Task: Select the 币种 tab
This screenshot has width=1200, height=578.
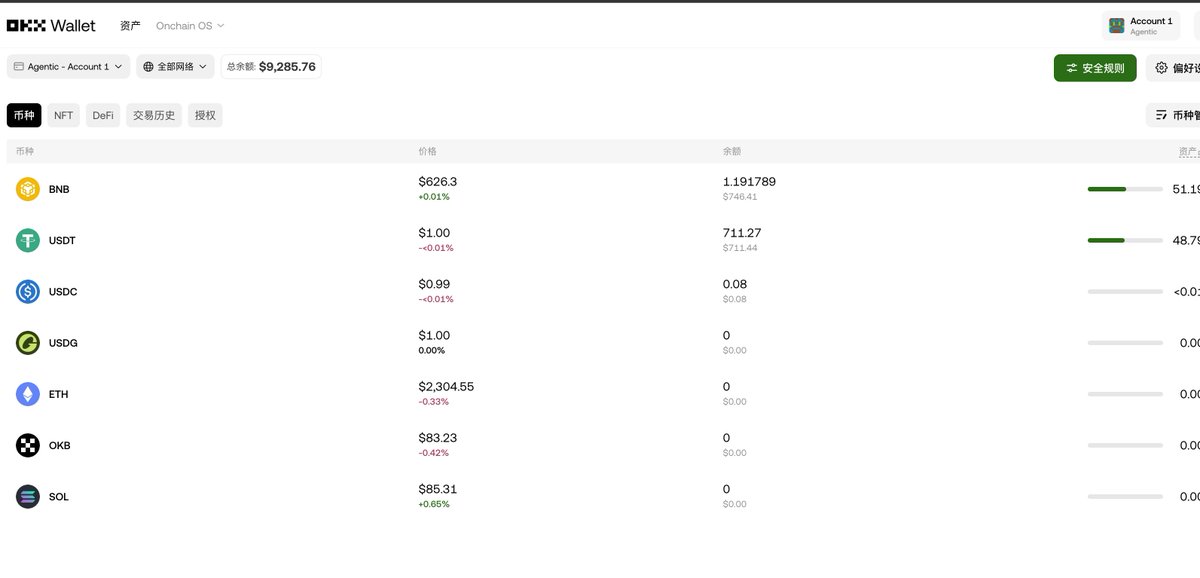Action: (24, 115)
